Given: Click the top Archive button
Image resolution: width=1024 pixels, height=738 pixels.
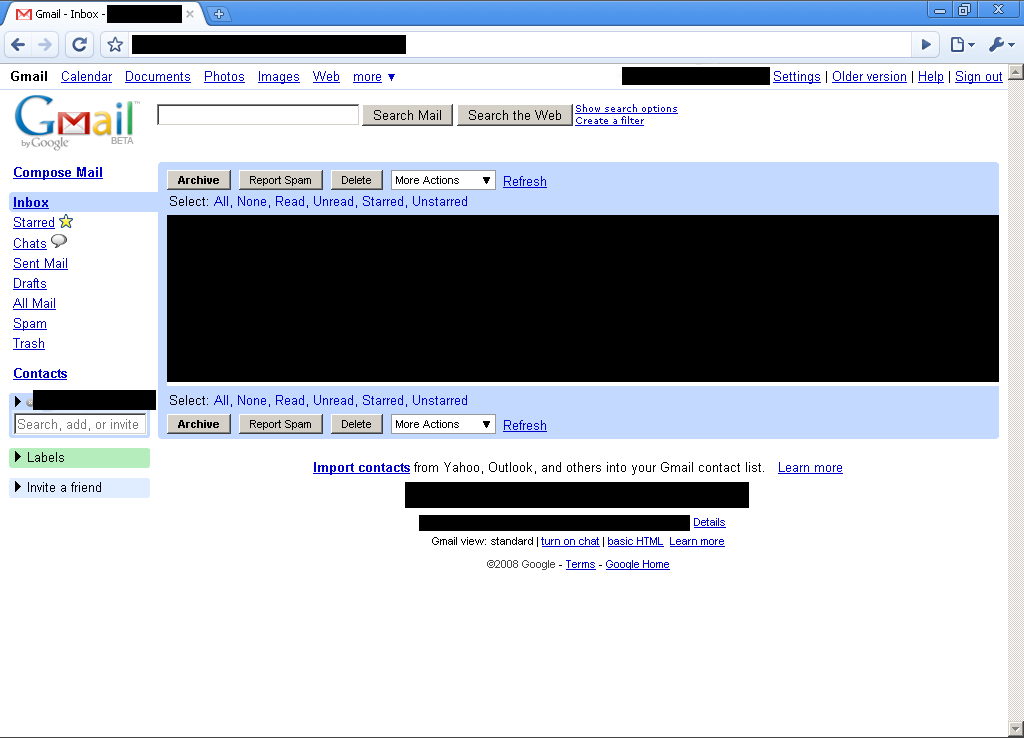Looking at the screenshot, I should pos(198,180).
